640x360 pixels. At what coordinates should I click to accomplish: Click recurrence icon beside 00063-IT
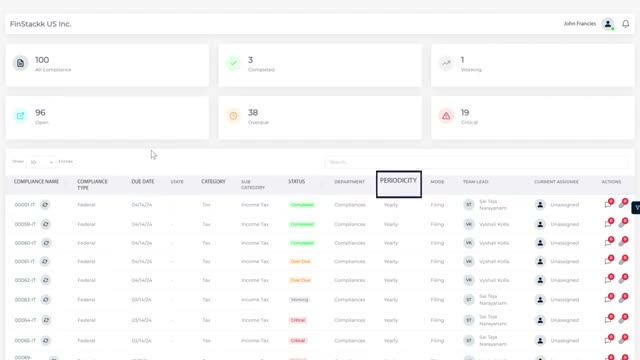(x=46, y=300)
